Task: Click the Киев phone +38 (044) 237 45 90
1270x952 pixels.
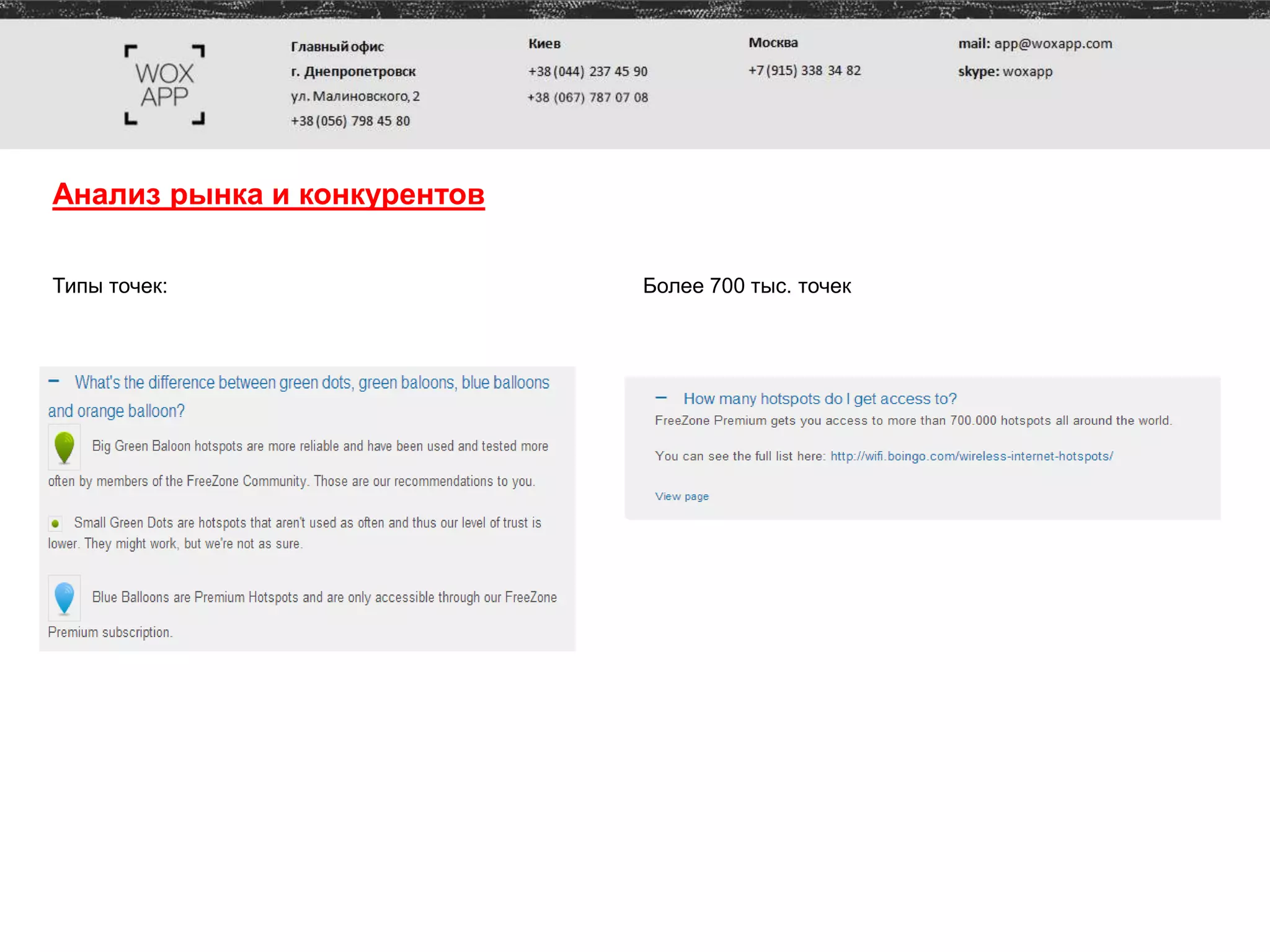Action: coord(587,71)
